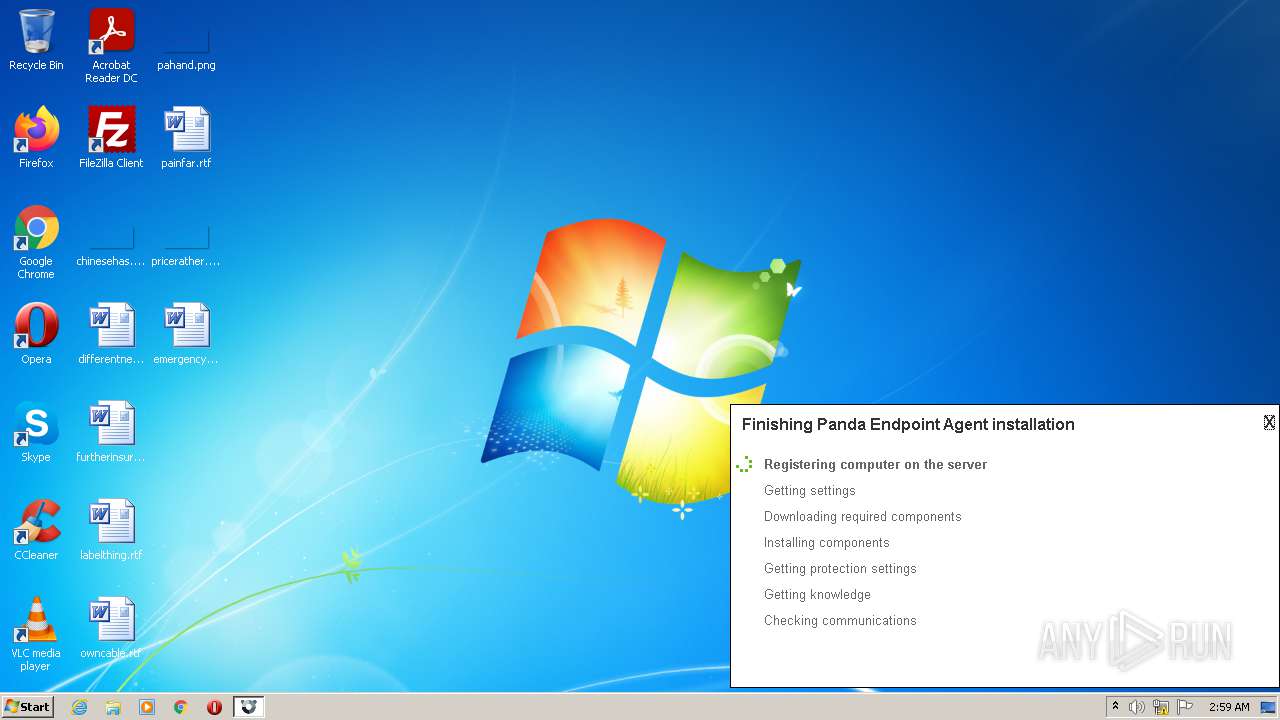Open Skype desktop shortcut

point(36,431)
